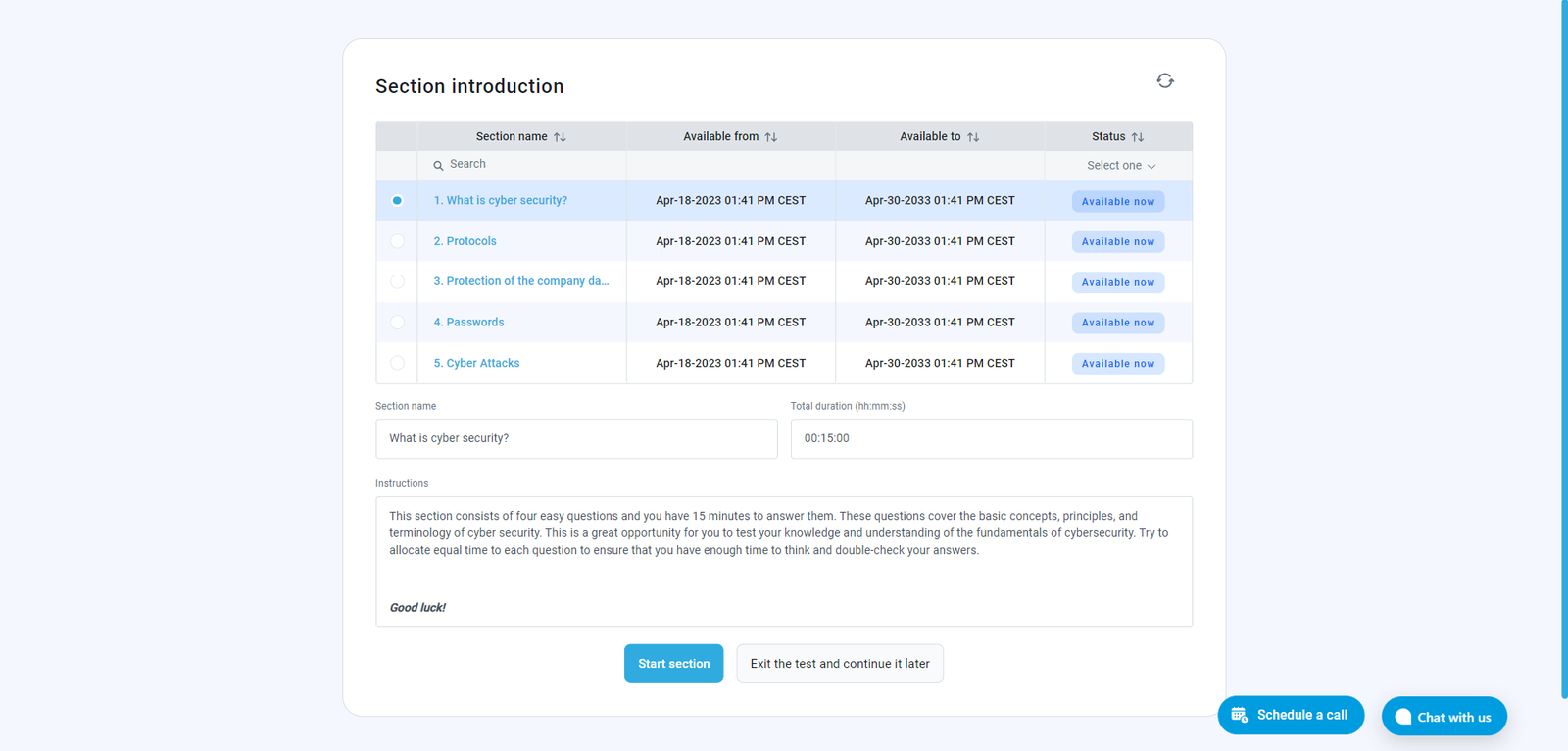Click the calendar icon on Schedule a call
This screenshot has height=751, width=1568.
[1240, 715]
